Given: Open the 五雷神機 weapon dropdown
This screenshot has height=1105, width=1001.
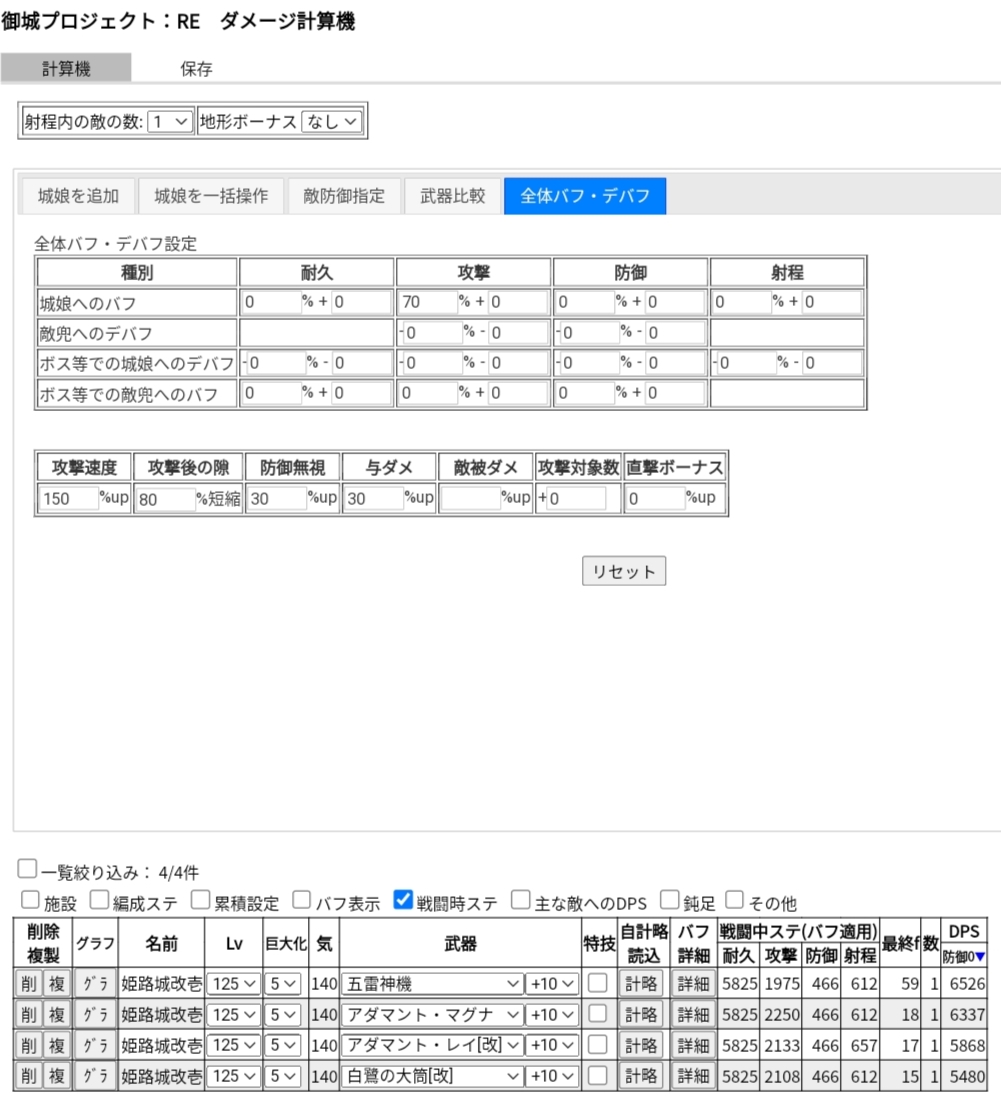Looking at the screenshot, I should click(x=431, y=984).
